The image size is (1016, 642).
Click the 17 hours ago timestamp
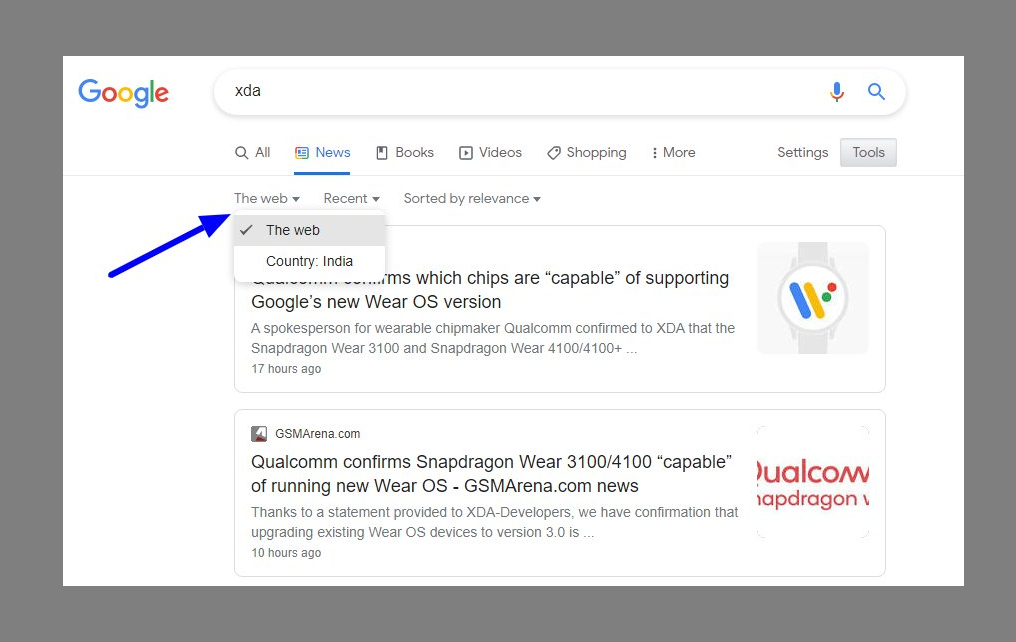click(286, 369)
